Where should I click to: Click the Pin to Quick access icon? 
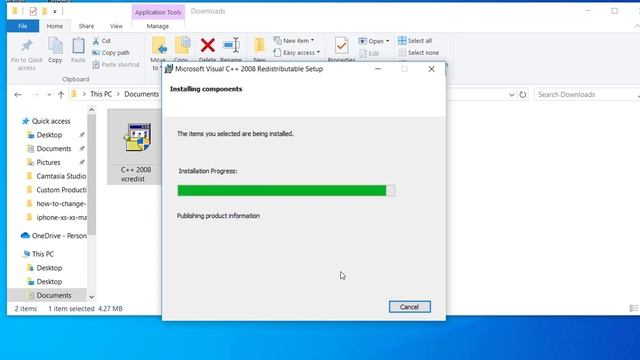[27, 46]
